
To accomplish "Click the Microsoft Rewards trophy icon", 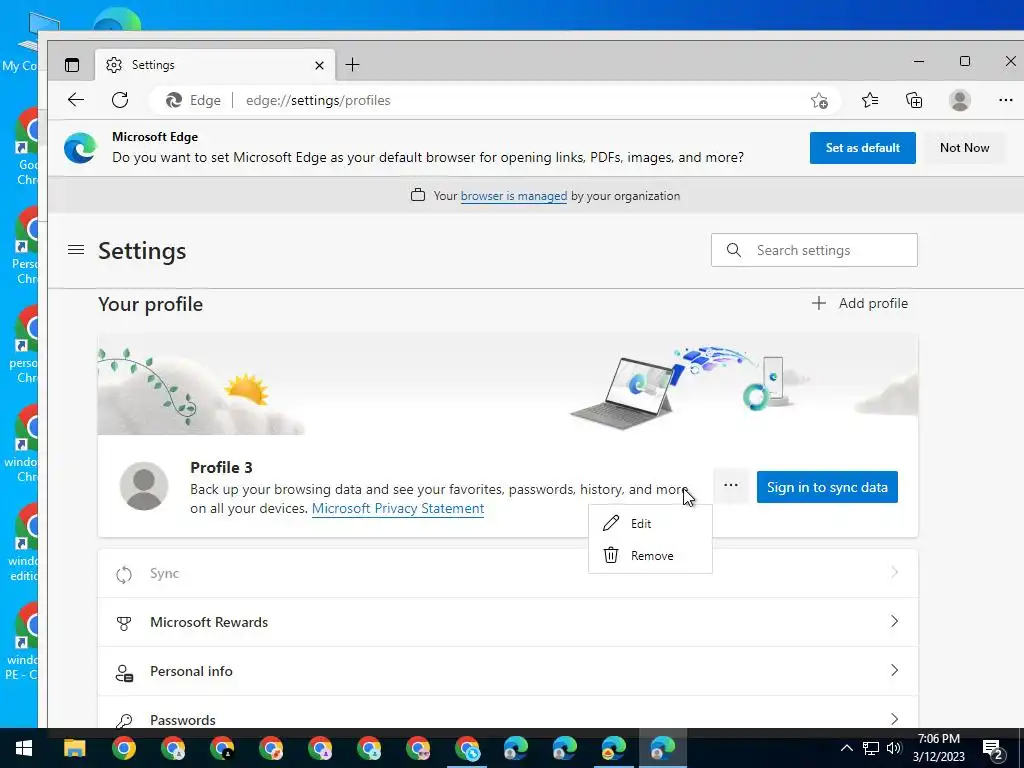I will pos(123,623).
